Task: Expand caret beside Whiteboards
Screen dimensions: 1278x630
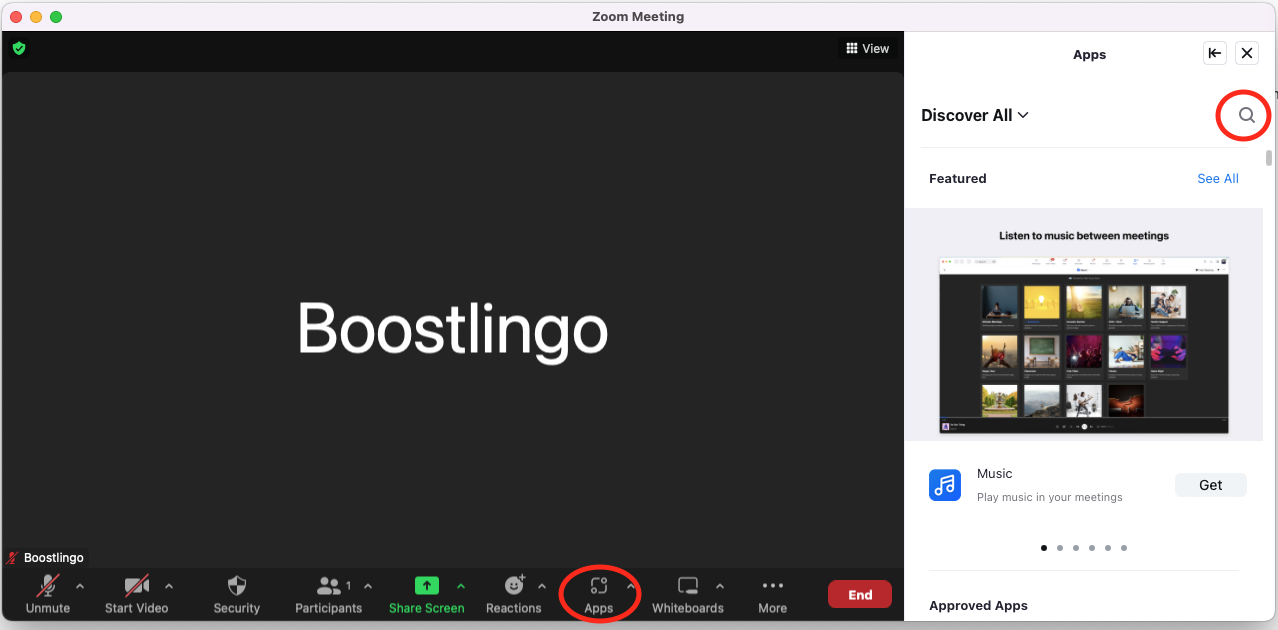Action: point(720,586)
